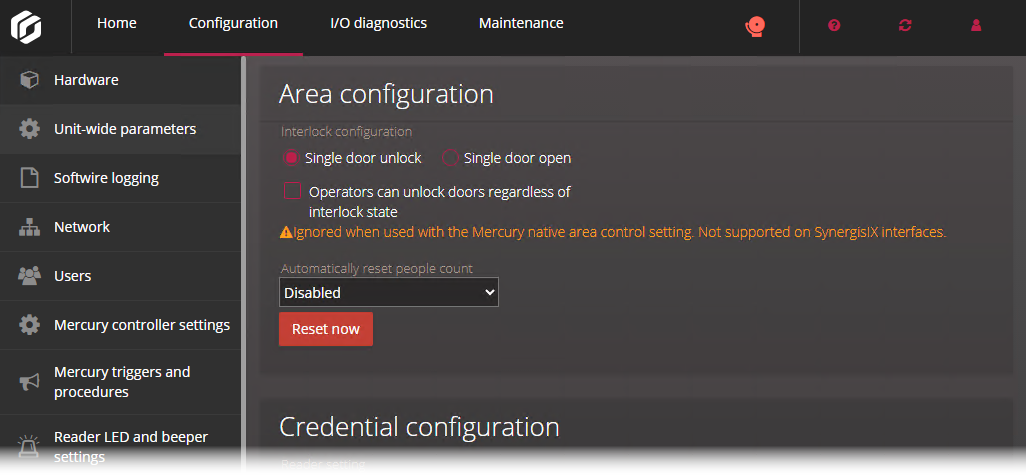Open Mercury controller settings

(x=120, y=325)
